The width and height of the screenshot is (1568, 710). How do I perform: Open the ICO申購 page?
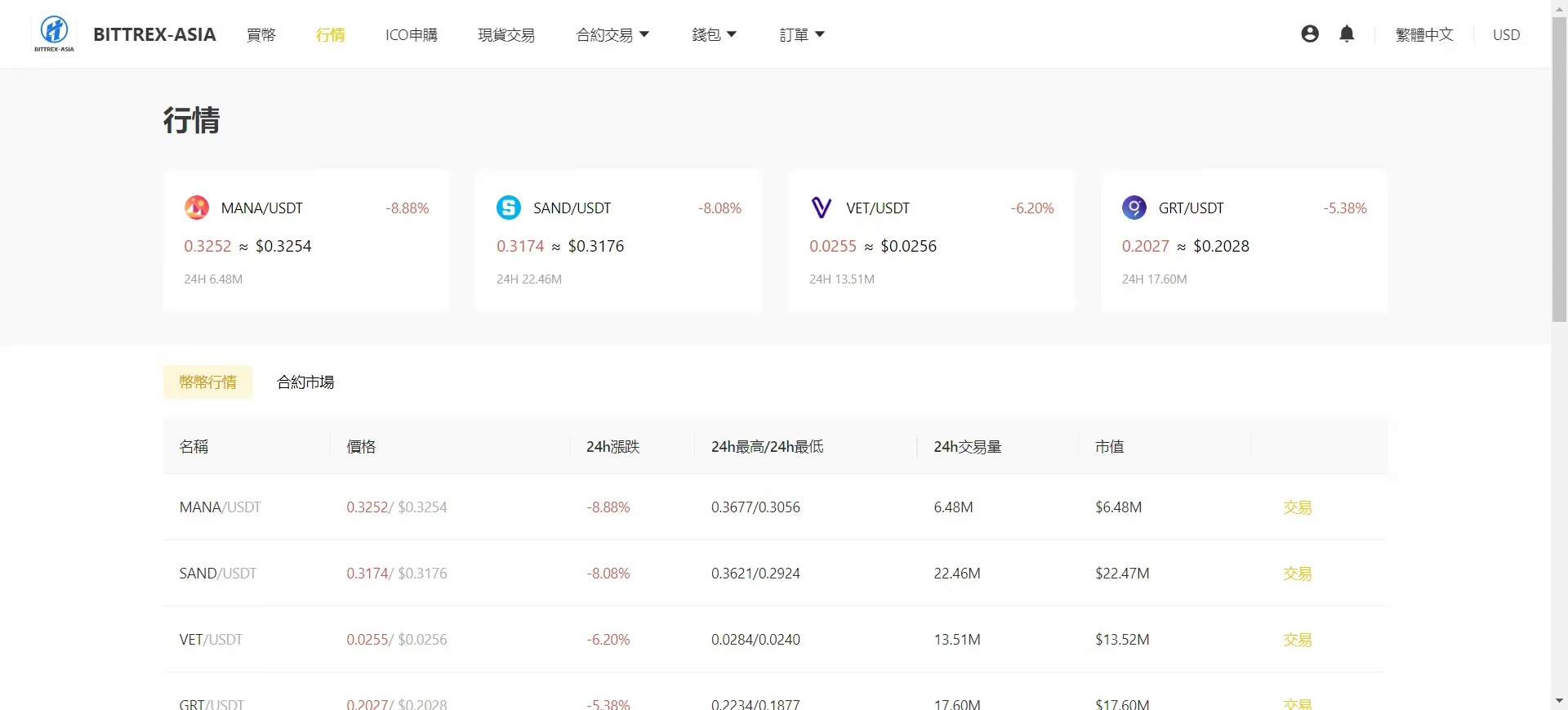[x=412, y=34]
